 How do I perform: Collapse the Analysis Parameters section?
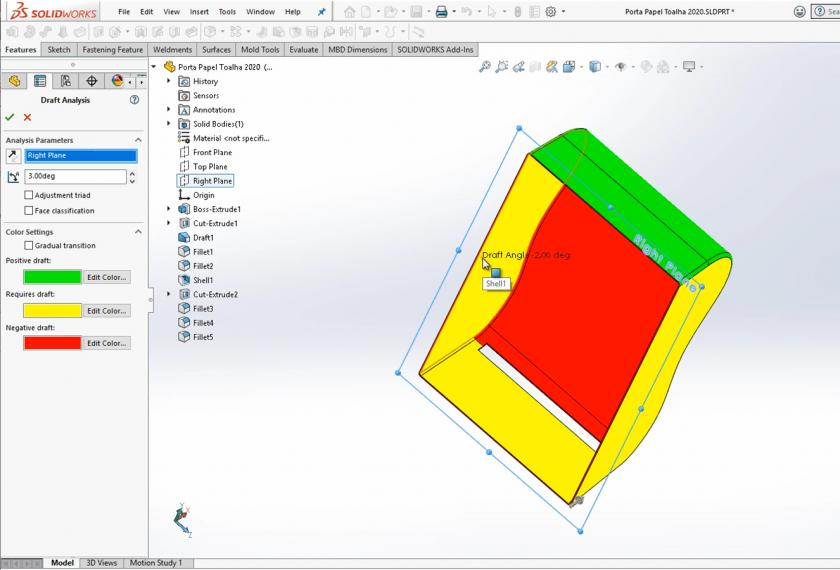click(144, 140)
